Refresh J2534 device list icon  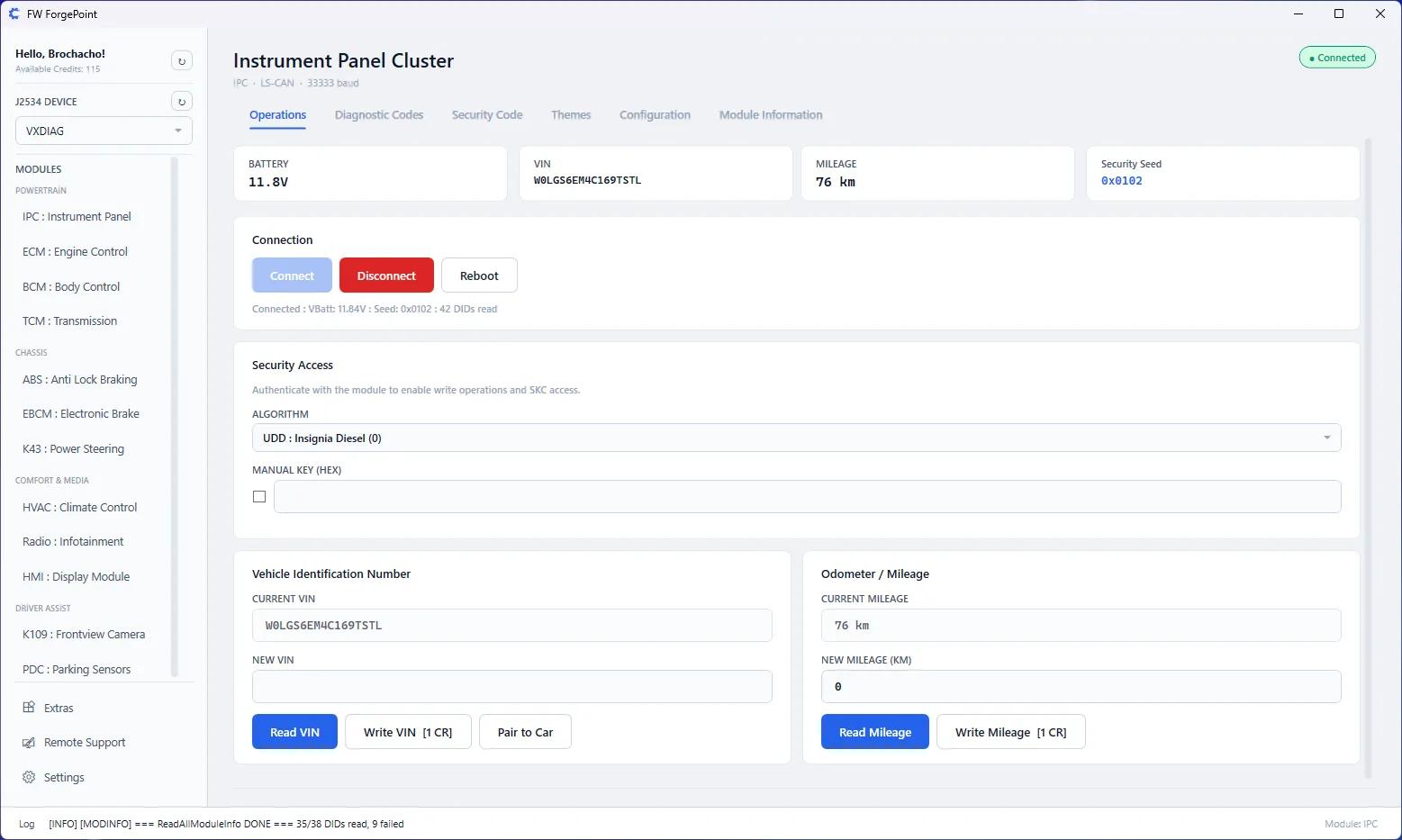182,102
